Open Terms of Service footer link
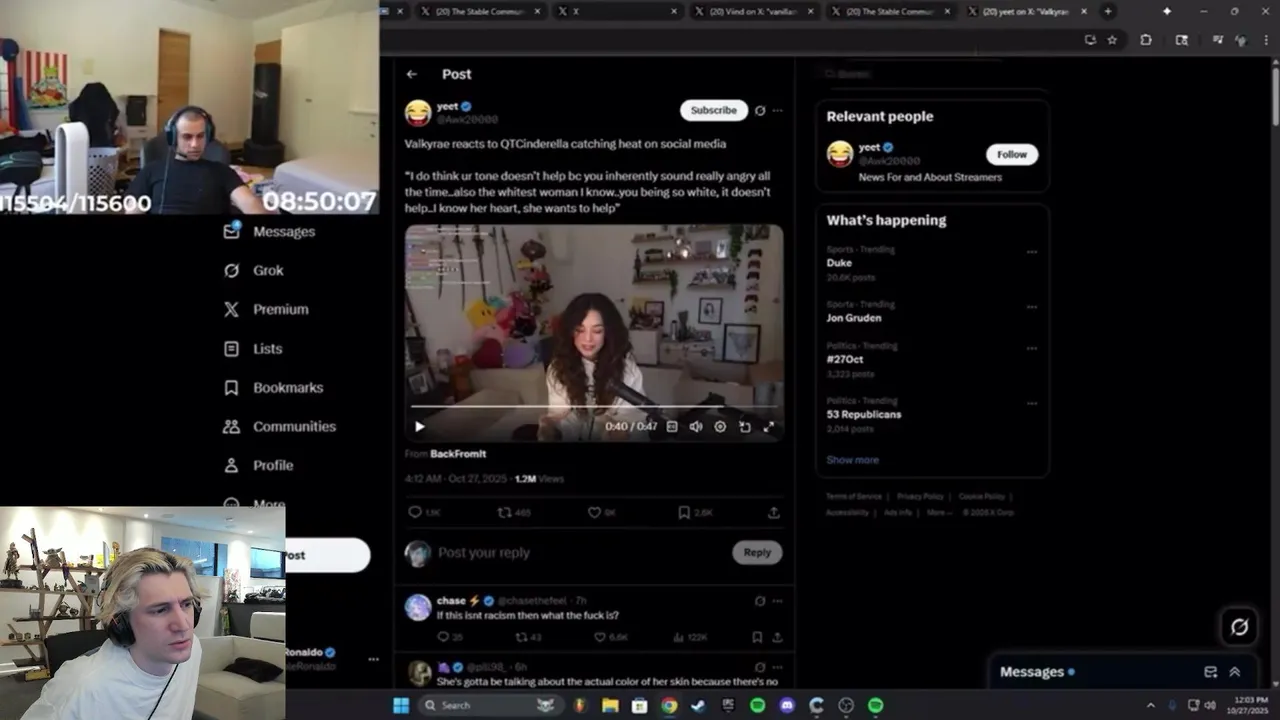 click(x=854, y=497)
